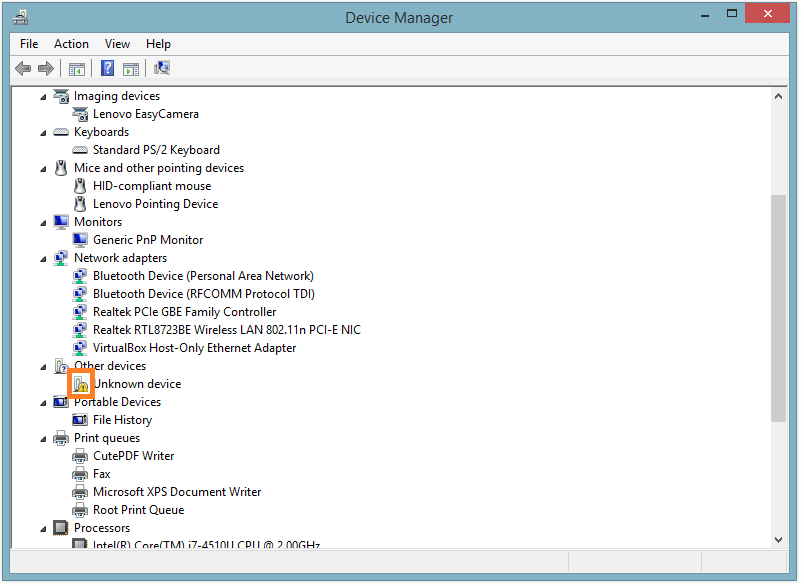This screenshot has width=804, height=586.
Task: Select Root Print Queue entry
Action: 138,510
